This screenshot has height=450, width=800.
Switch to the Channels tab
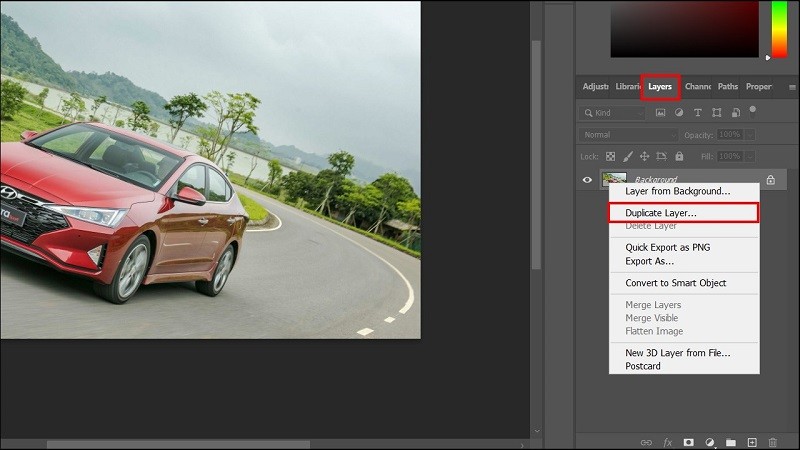click(x=697, y=87)
